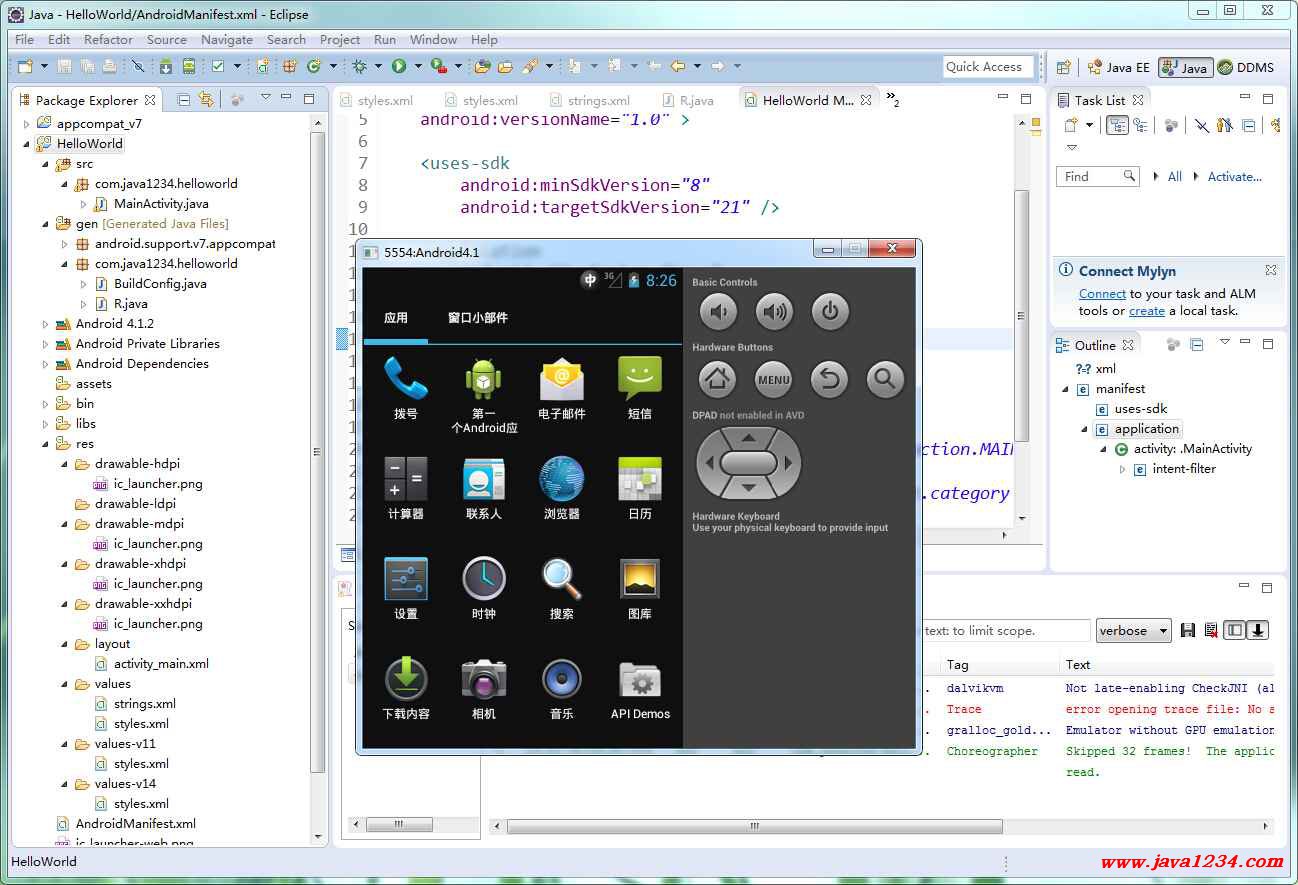Toggle LogCat display saved filters view
Image resolution: width=1298 pixels, height=885 pixels.
click(x=1235, y=630)
